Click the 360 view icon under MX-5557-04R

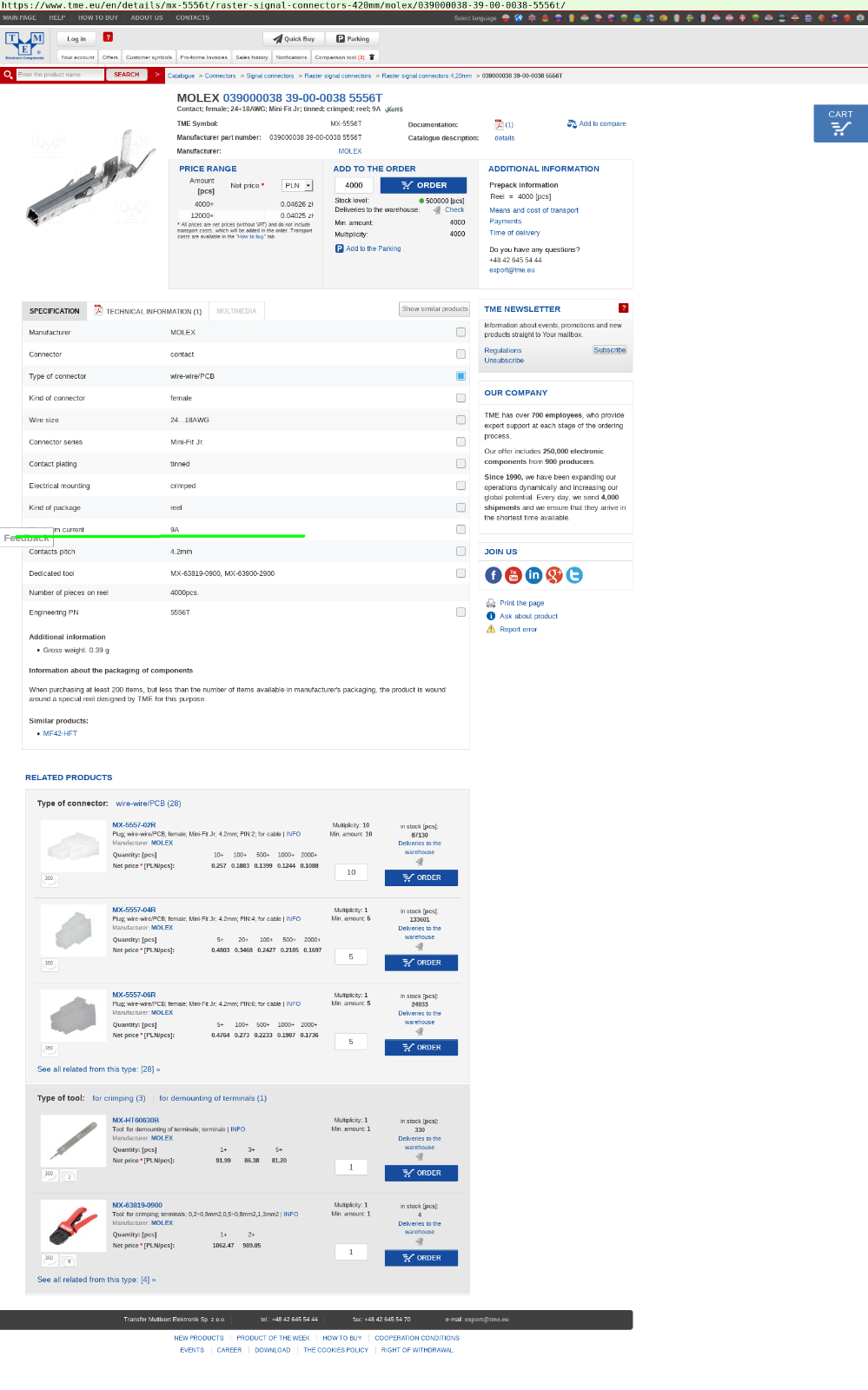[50, 964]
